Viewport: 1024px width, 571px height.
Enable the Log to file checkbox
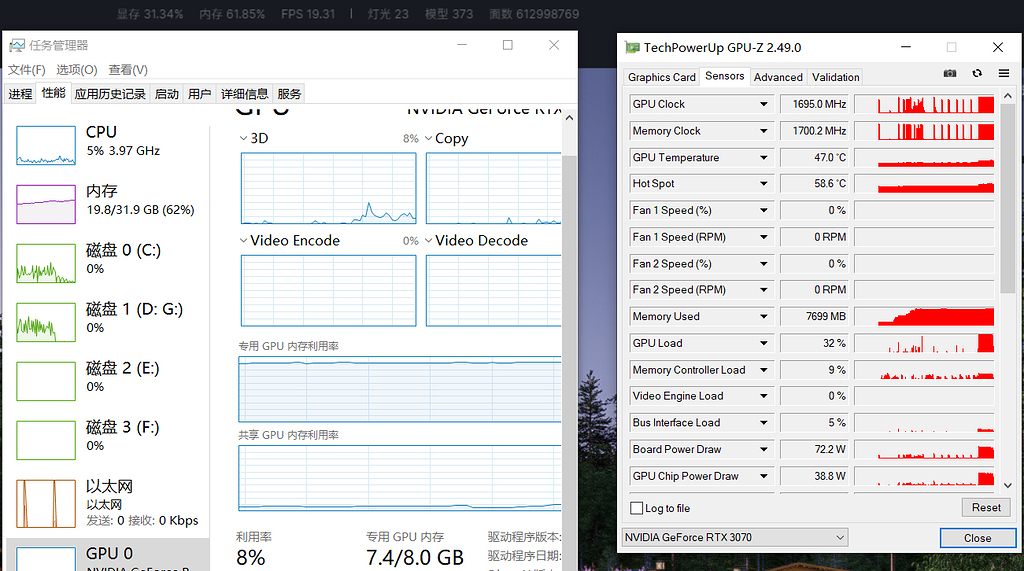[x=637, y=508]
